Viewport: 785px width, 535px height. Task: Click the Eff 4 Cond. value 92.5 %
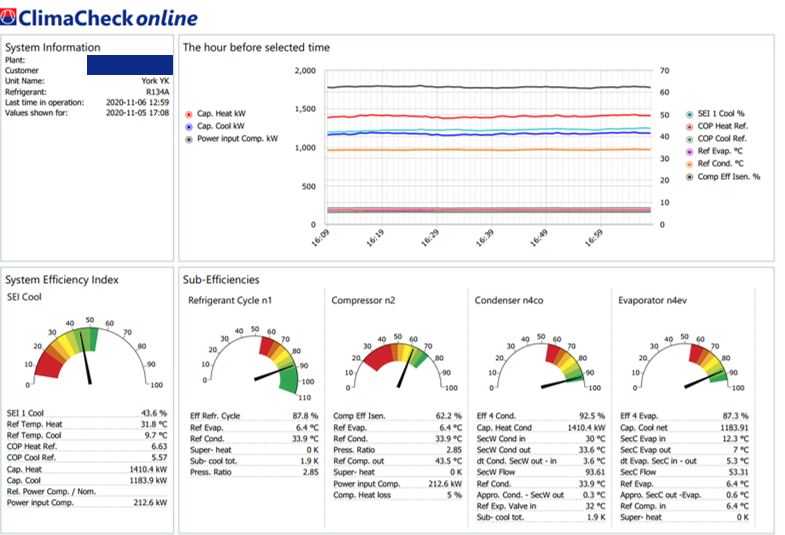(x=592, y=416)
